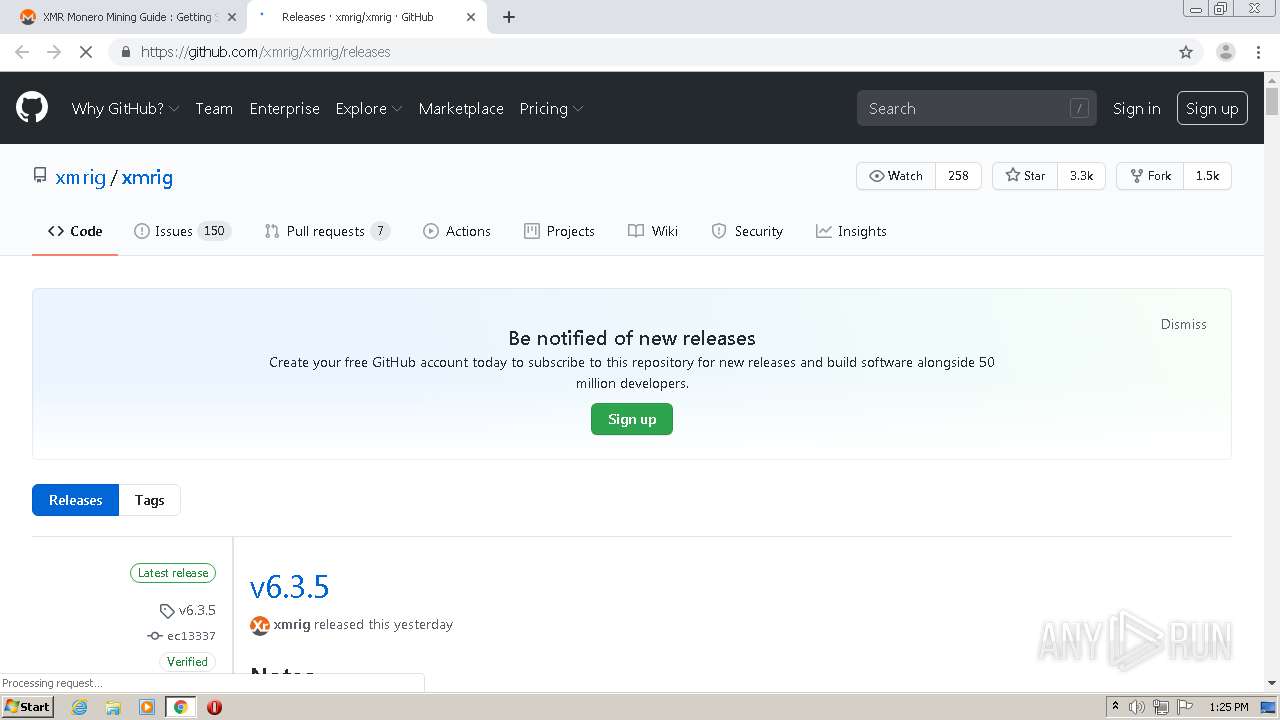Viewport: 1280px width, 720px height.
Task: Switch to the Code tab
Action: pos(75,231)
